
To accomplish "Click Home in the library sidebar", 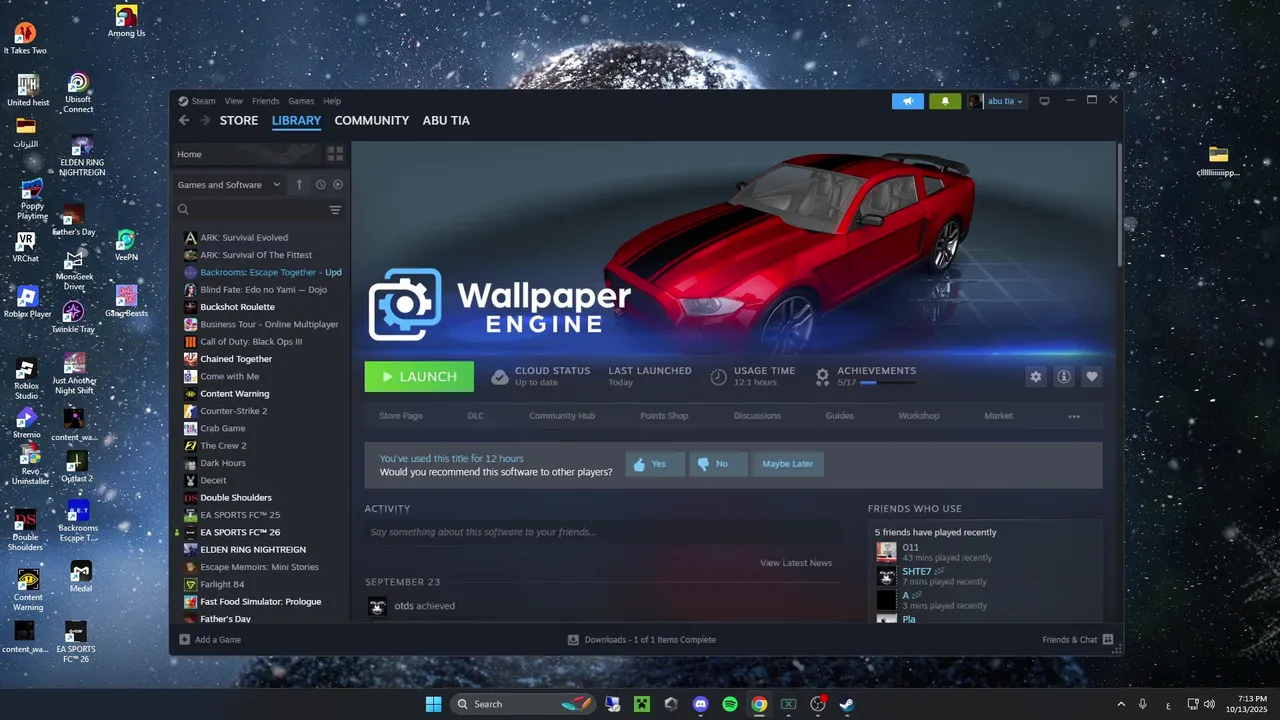I will (247, 154).
